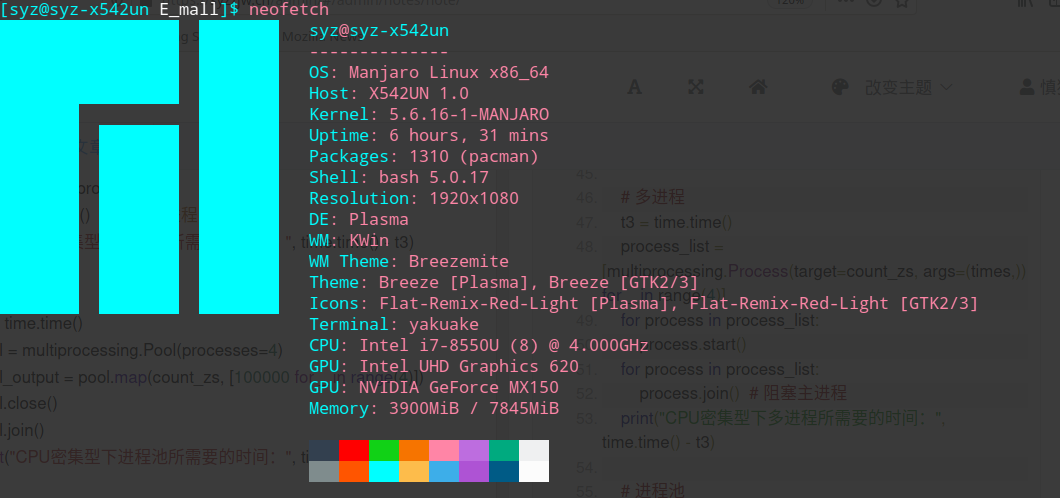Click code line 55 '# 进程池'

tap(652, 491)
